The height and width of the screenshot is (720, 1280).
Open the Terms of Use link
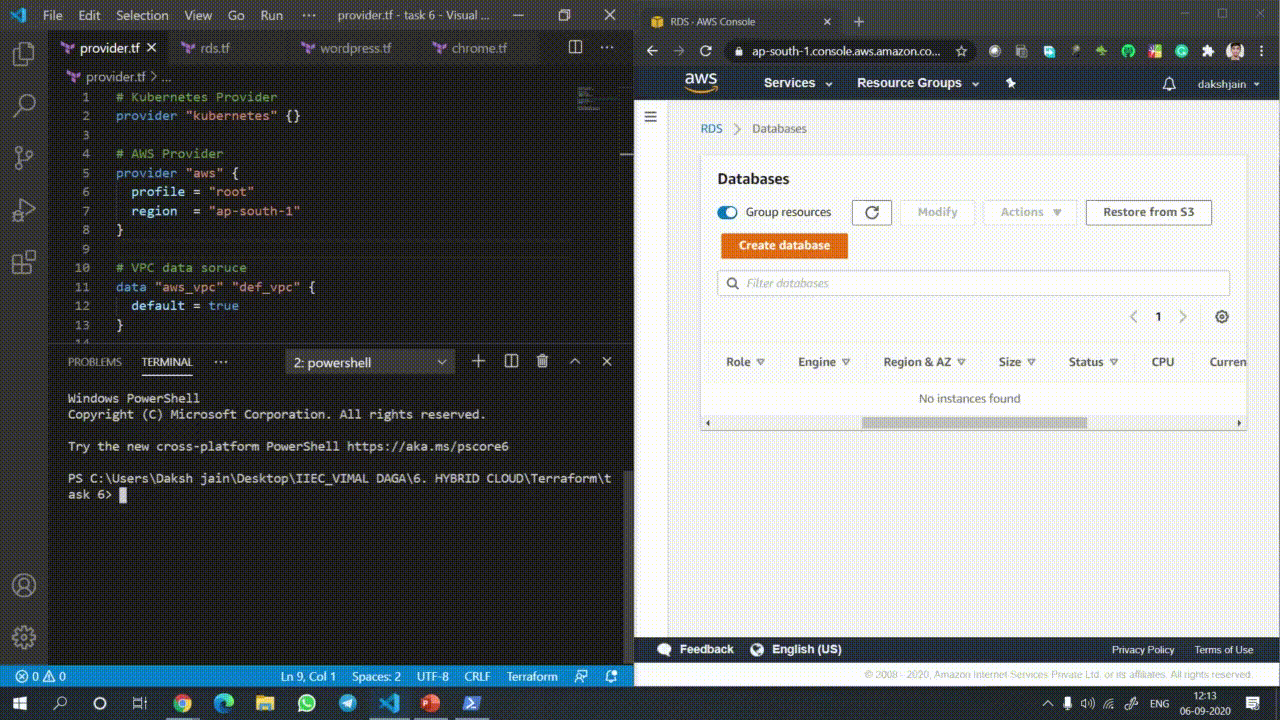click(x=1223, y=650)
